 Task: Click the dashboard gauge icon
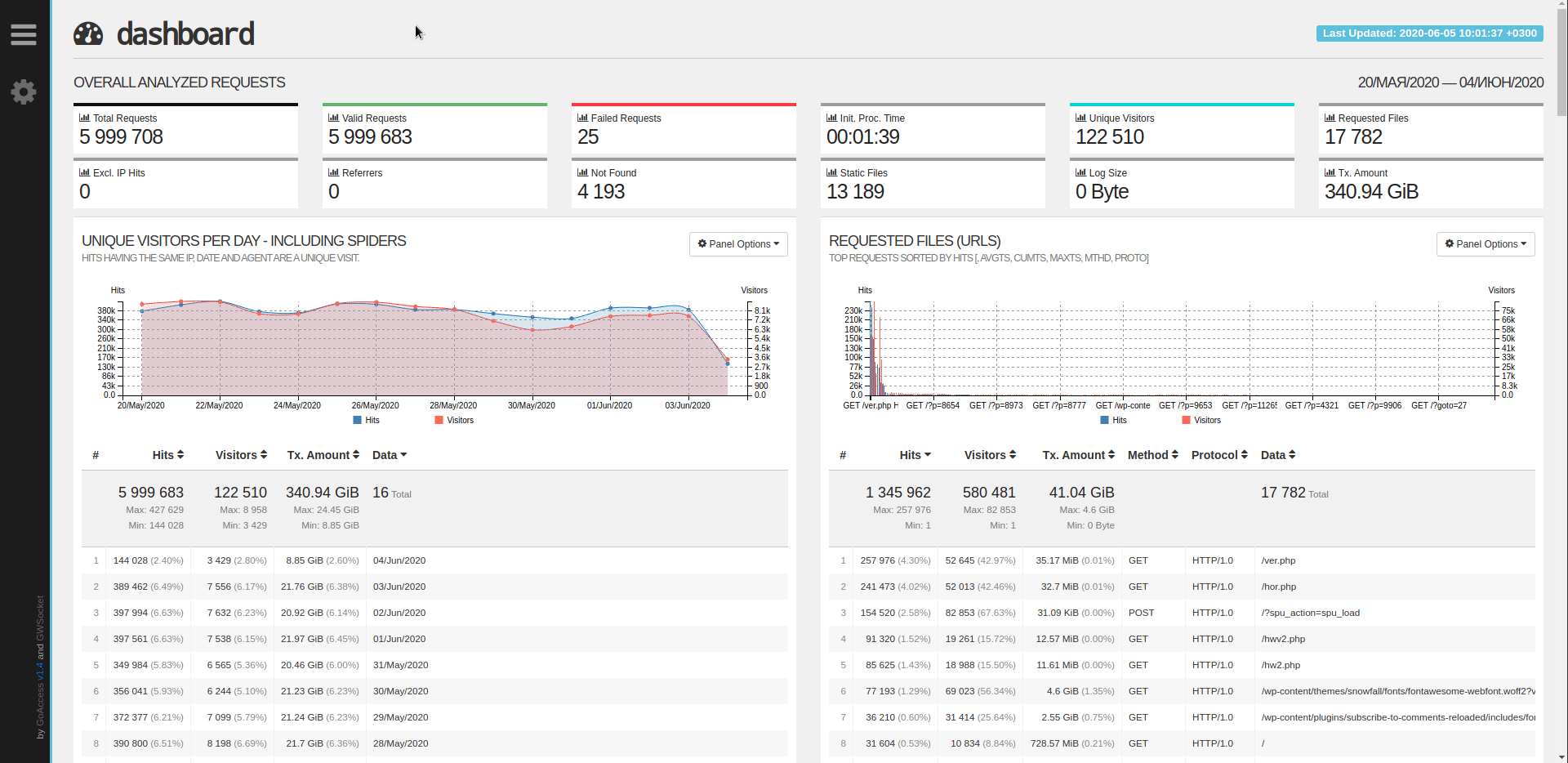(88, 33)
